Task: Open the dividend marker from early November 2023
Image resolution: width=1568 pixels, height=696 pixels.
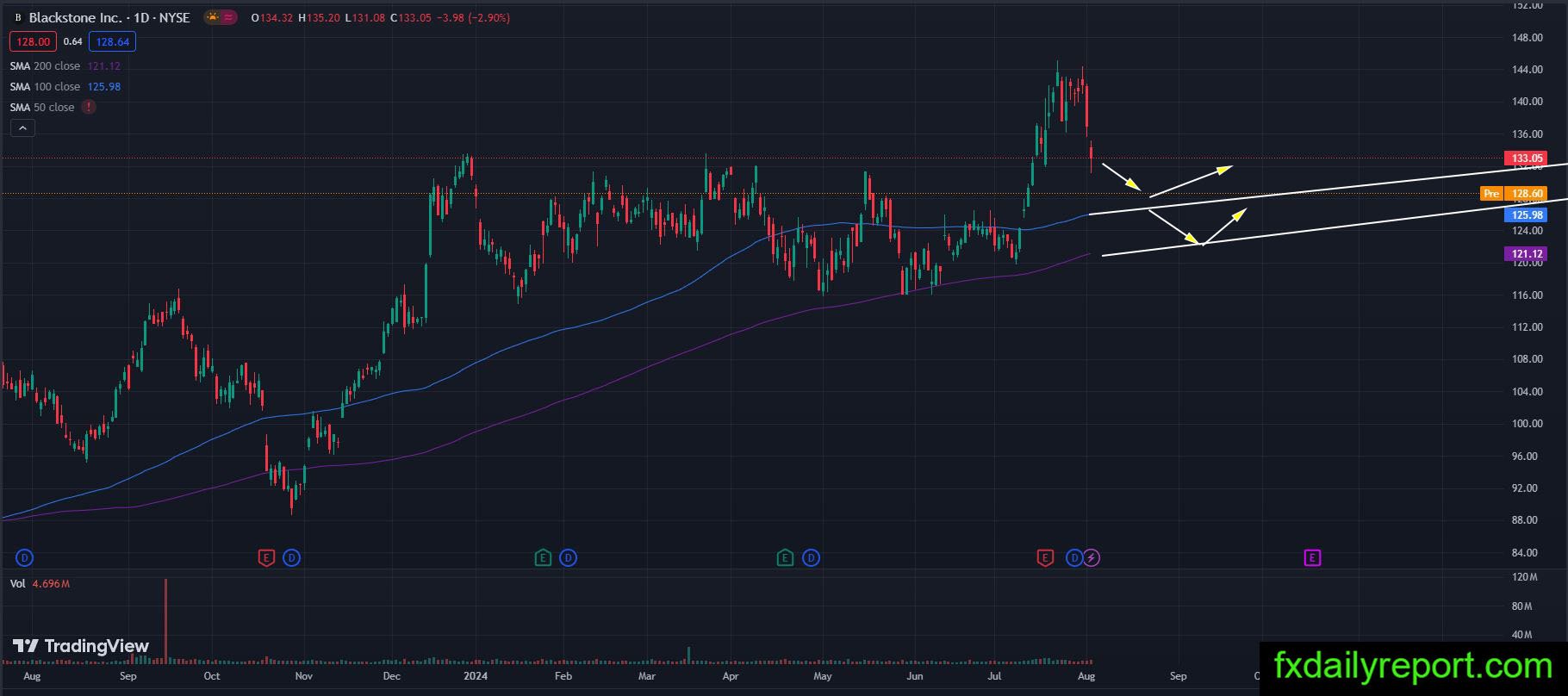Action: (x=292, y=558)
